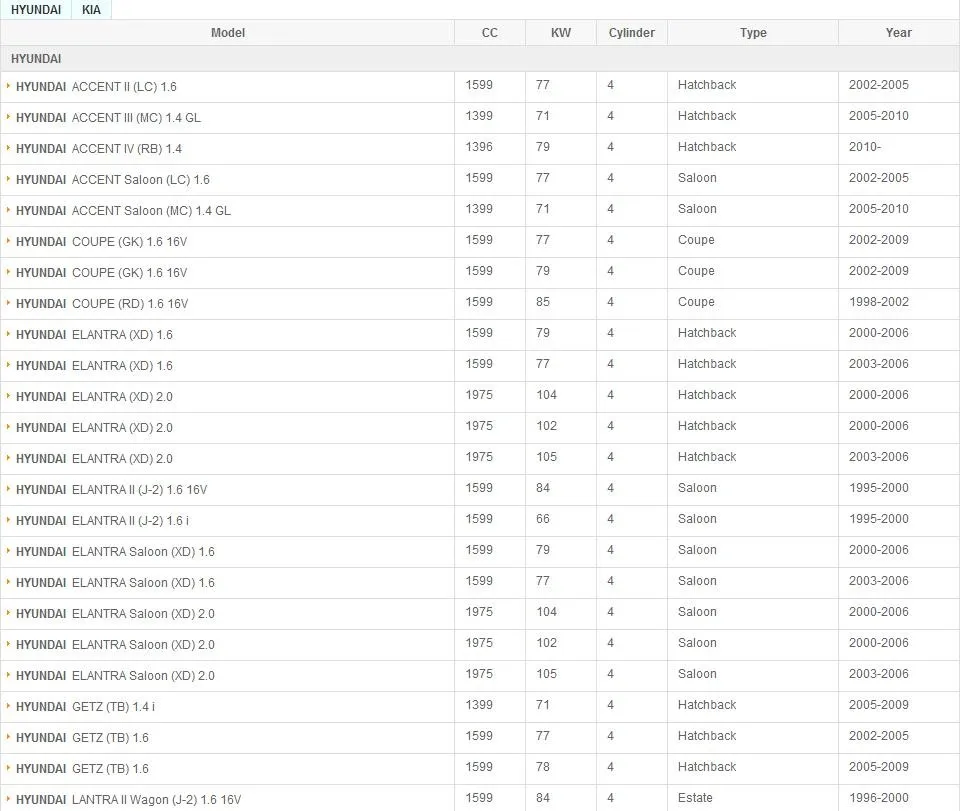Click the CC column header

(x=490, y=33)
